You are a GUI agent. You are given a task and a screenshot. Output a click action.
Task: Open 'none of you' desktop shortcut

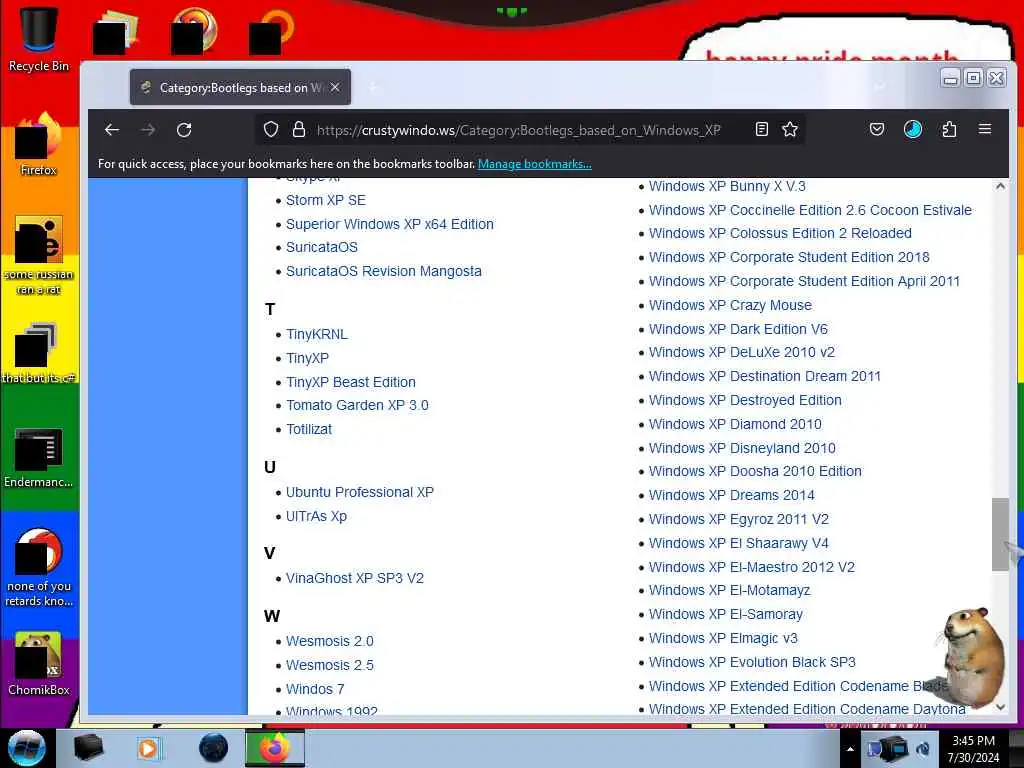pyautogui.click(x=39, y=568)
